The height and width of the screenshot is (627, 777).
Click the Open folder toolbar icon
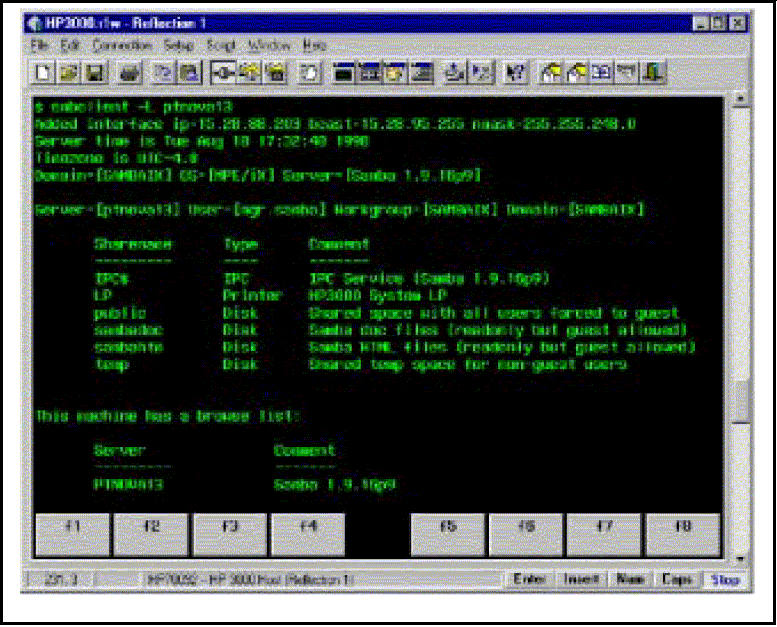click(x=69, y=73)
